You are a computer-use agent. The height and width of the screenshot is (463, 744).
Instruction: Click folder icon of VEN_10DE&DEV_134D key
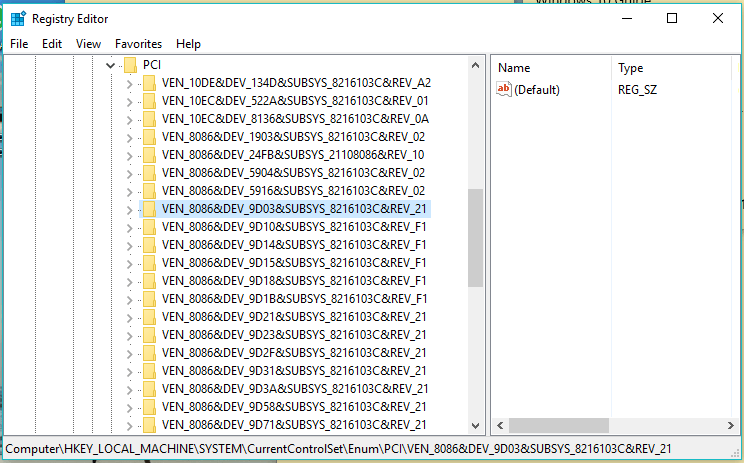[148, 83]
